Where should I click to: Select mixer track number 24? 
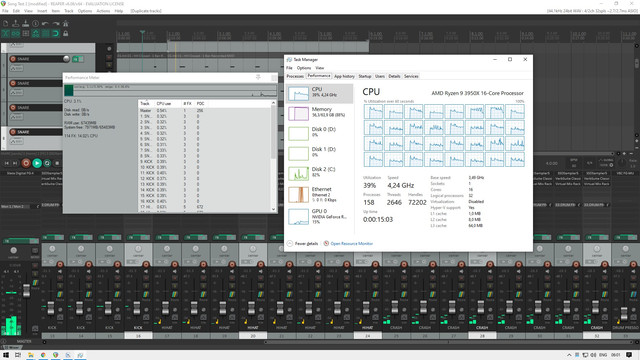click(x=367, y=336)
